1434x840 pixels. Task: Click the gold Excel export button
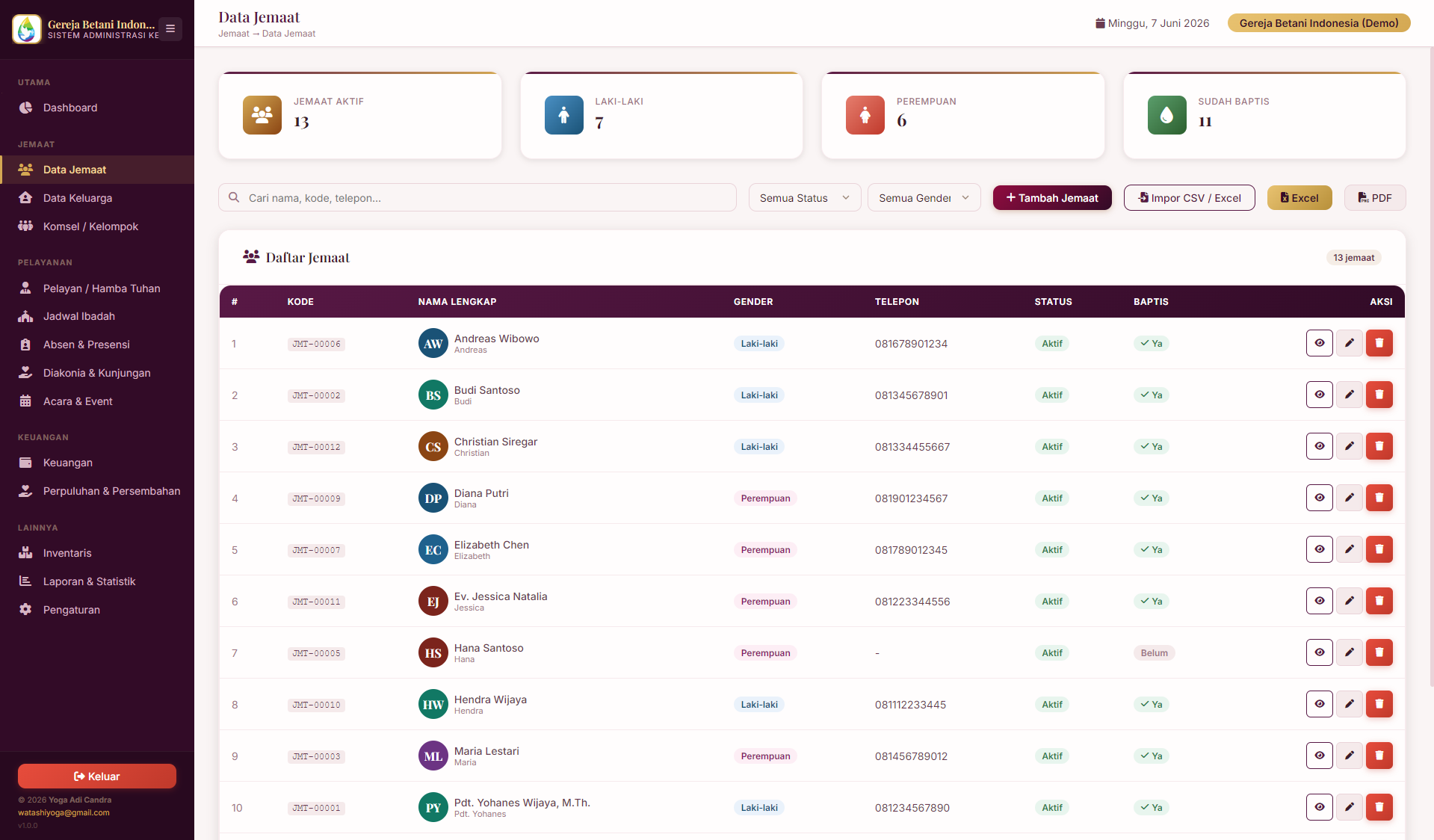(1299, 197)
